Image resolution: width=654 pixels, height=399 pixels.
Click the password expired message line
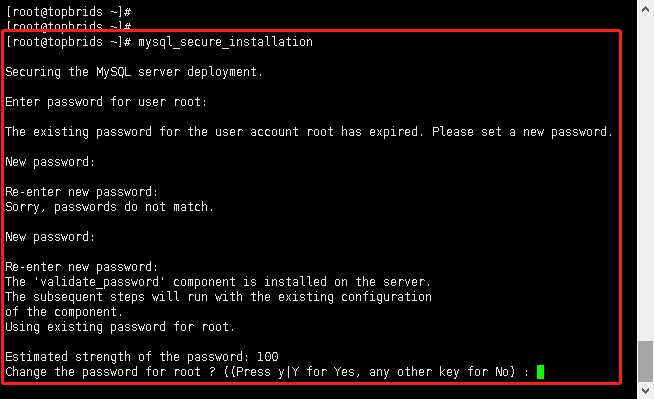[309, 132]
